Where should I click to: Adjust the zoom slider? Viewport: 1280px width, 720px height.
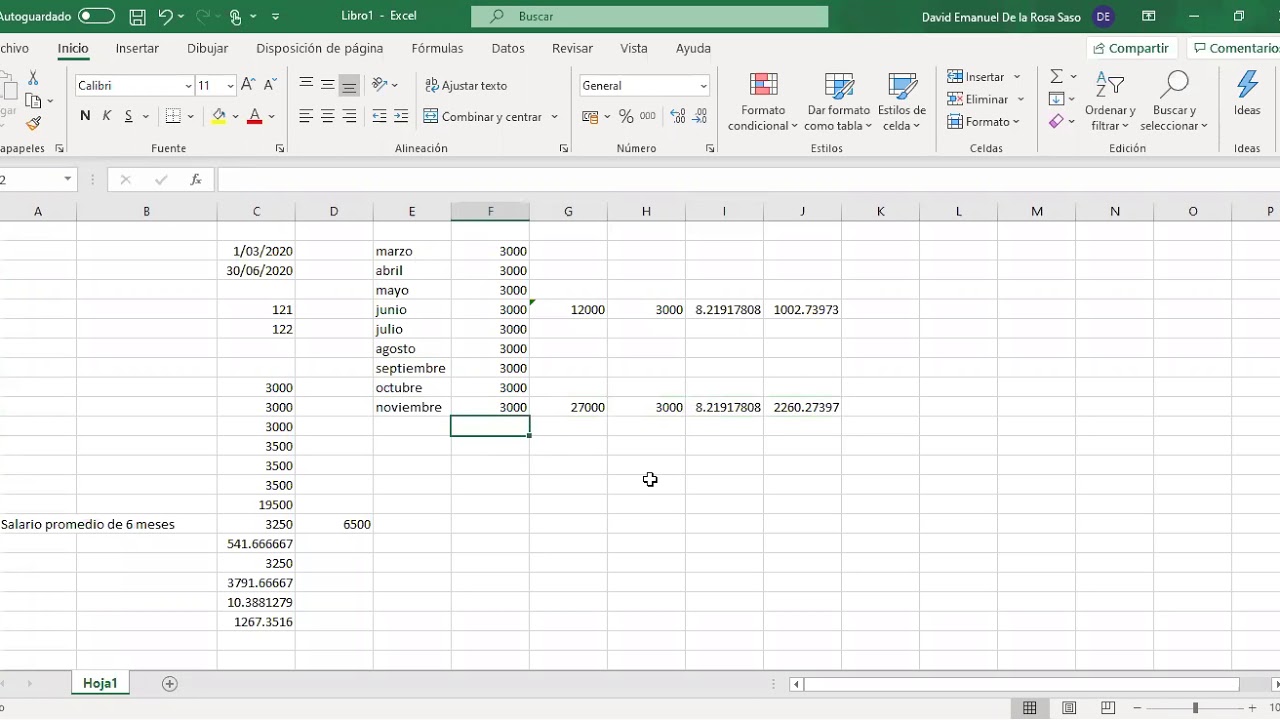(x=1195, y=708)
